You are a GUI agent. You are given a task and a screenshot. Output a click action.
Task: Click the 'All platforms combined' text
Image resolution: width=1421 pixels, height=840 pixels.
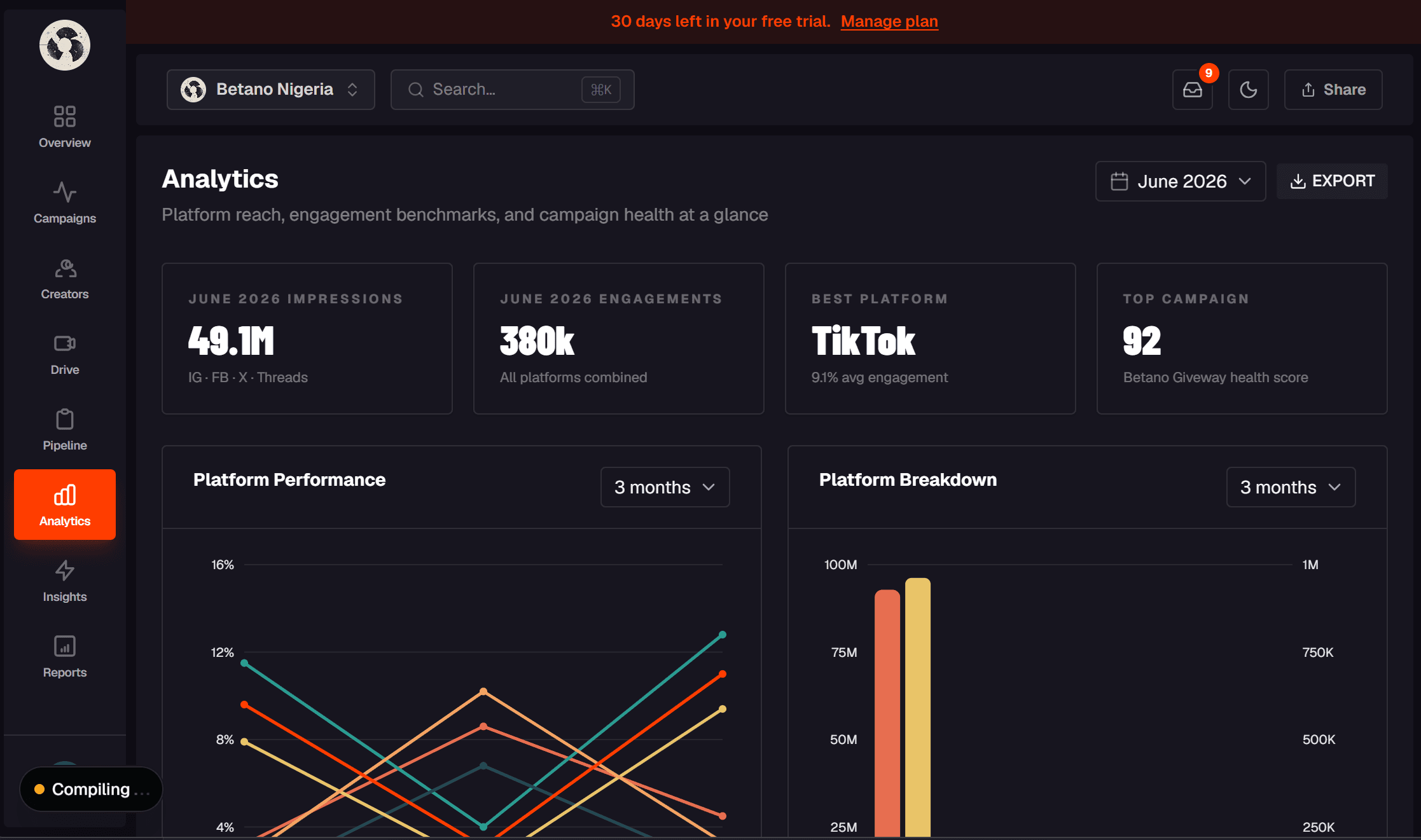pyautogui.click(x=574, y=377)
